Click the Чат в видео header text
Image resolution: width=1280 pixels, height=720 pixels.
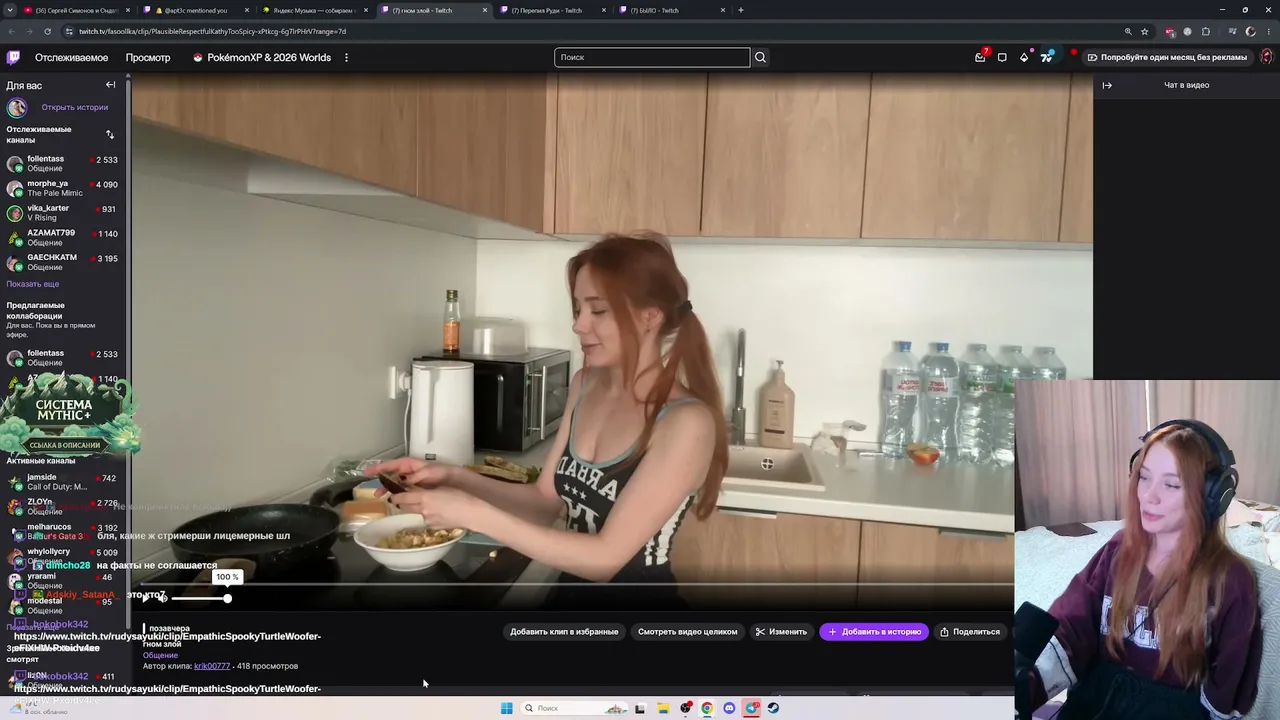(x=1187, y=85)
